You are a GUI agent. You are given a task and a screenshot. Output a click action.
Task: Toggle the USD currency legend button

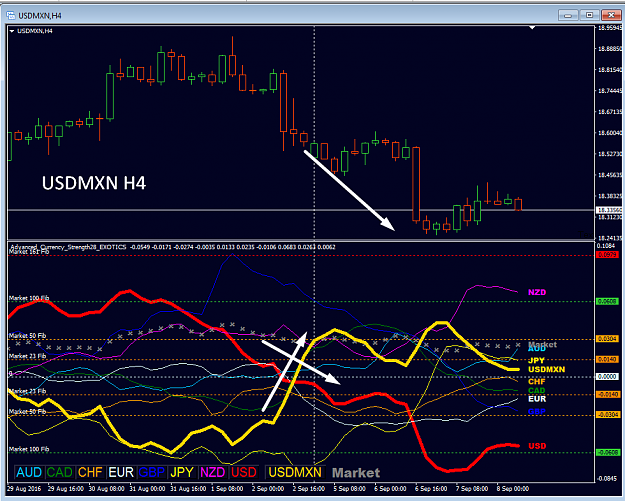point(244,472)
